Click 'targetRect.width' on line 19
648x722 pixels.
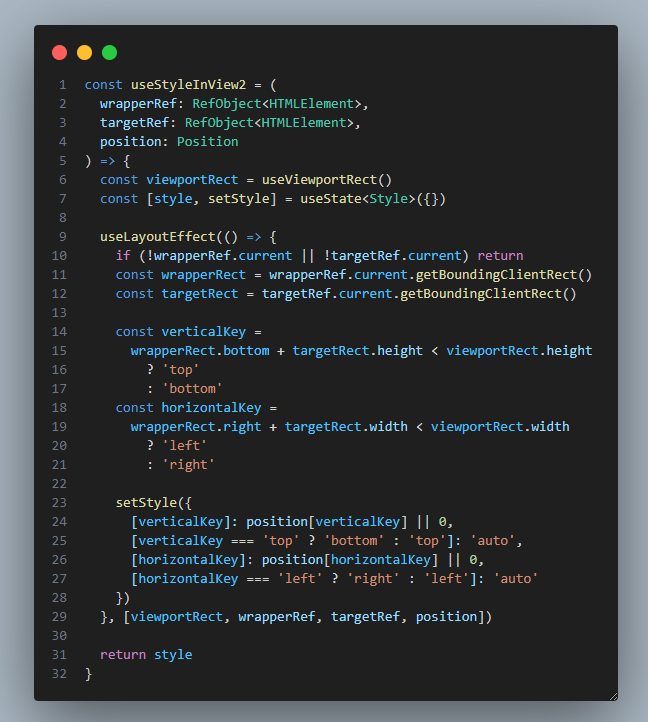point(346,427)
